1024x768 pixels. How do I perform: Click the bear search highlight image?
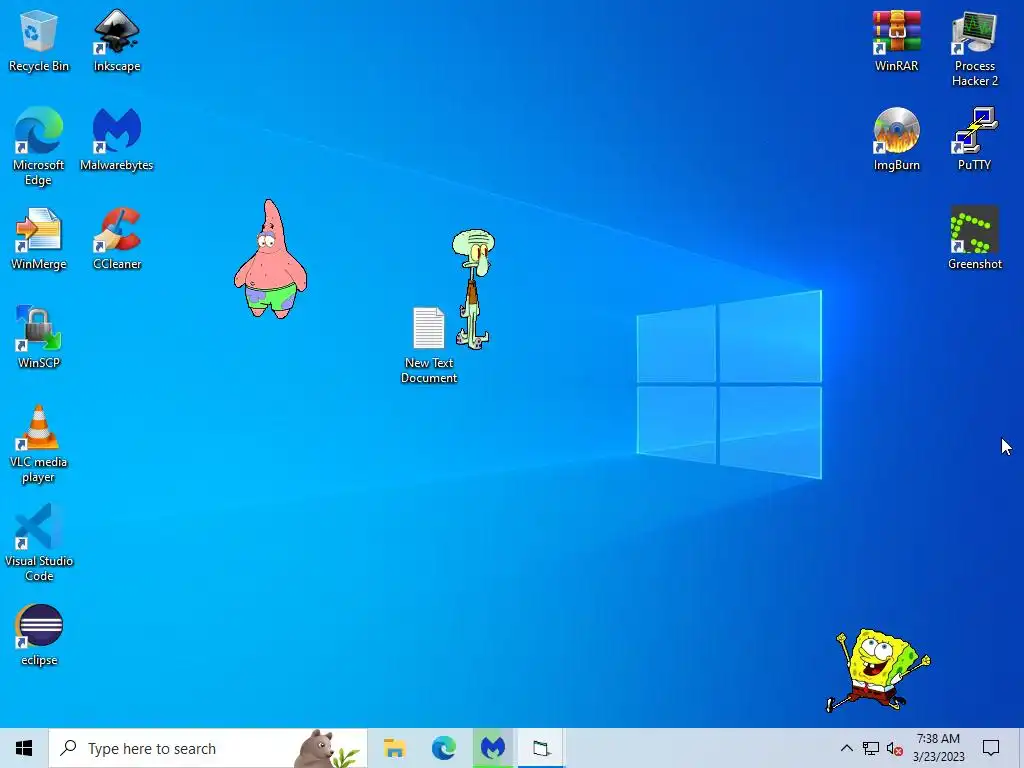327,749
